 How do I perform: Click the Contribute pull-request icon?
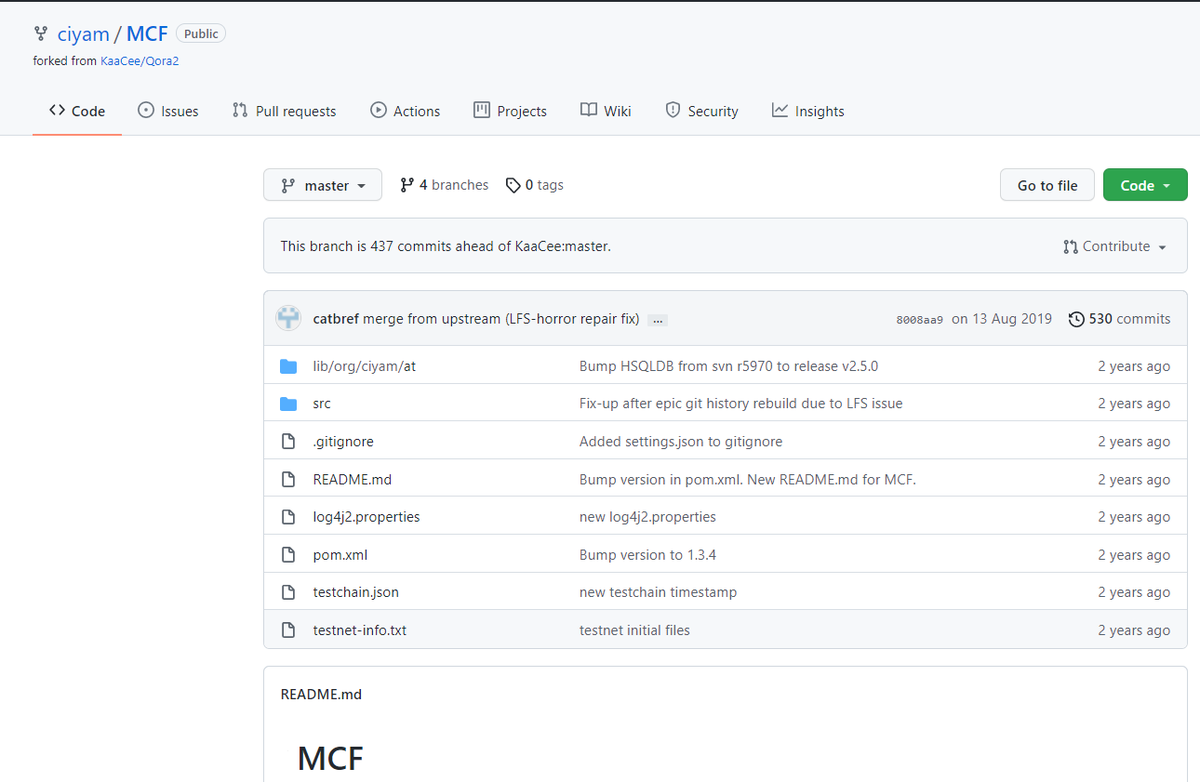[1071, 246]
